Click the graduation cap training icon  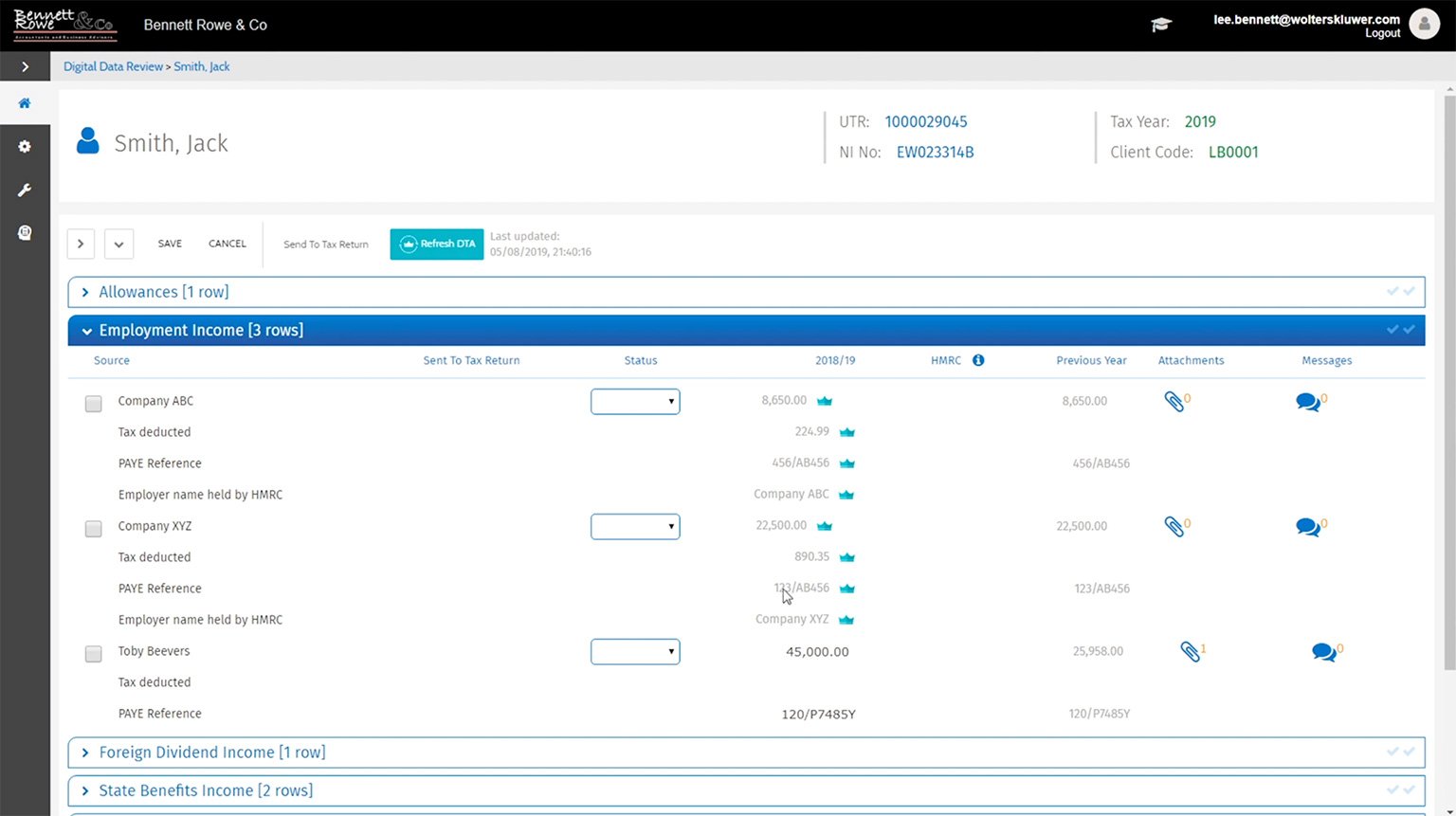tap(1161, 25)
